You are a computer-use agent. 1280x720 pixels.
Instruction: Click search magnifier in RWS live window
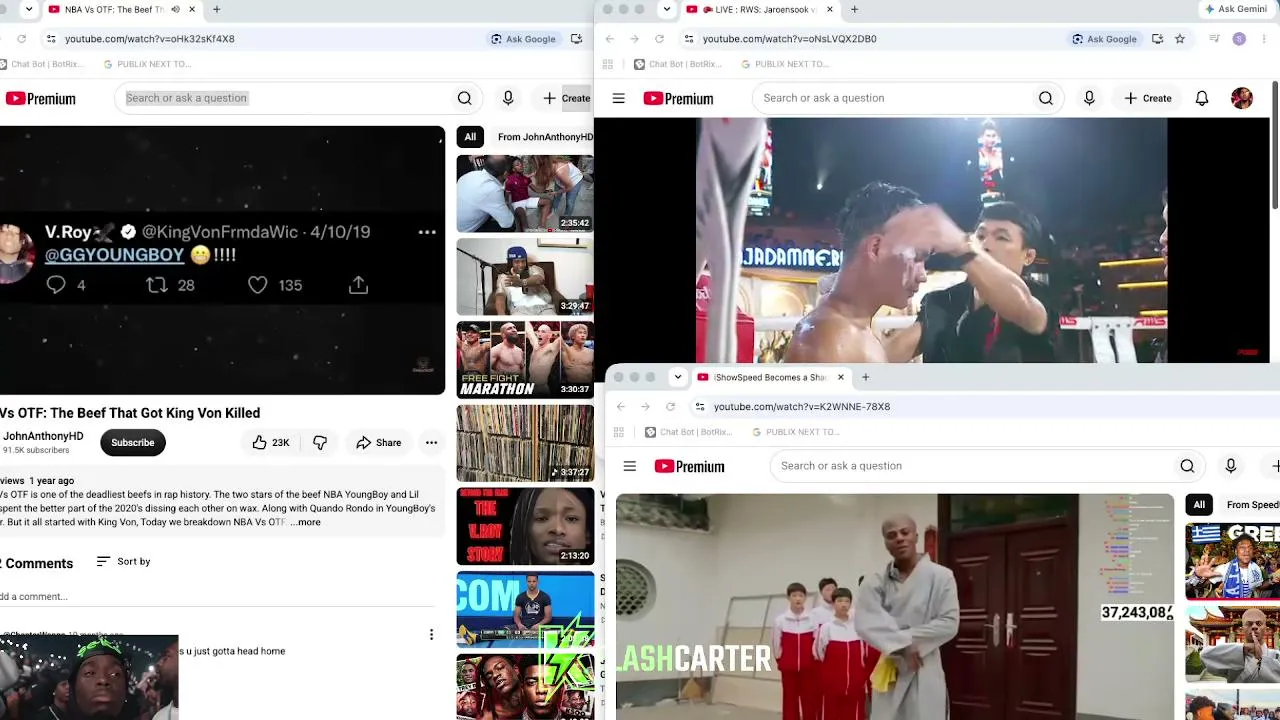[x=1046, y=98]
